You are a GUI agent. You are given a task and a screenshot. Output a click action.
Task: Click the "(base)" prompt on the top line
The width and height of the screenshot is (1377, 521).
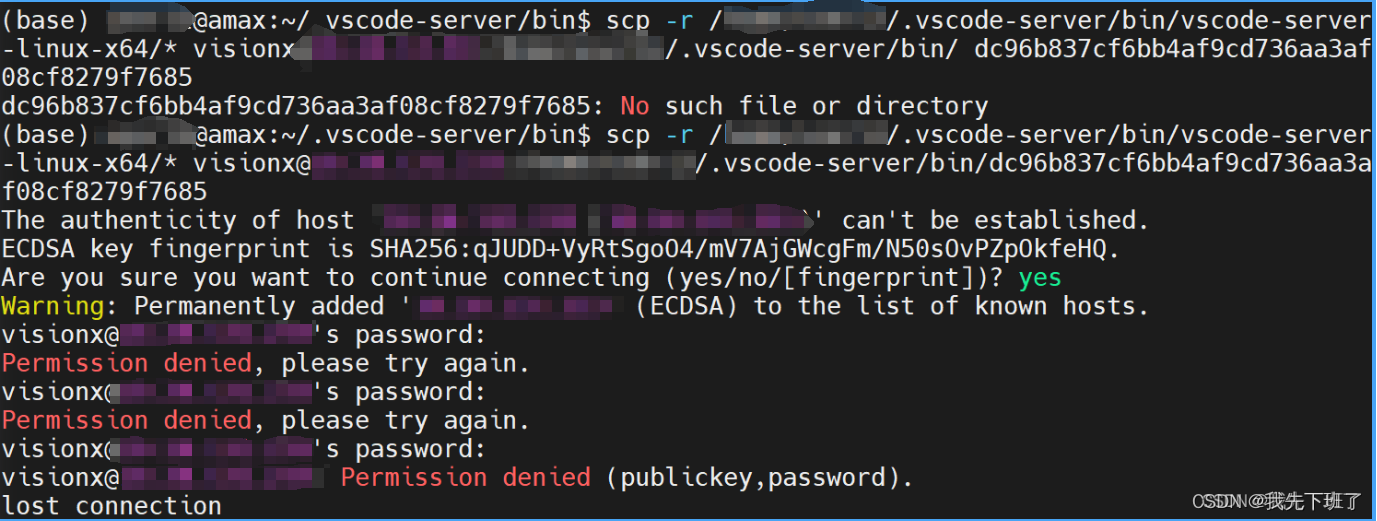point(46,20)
